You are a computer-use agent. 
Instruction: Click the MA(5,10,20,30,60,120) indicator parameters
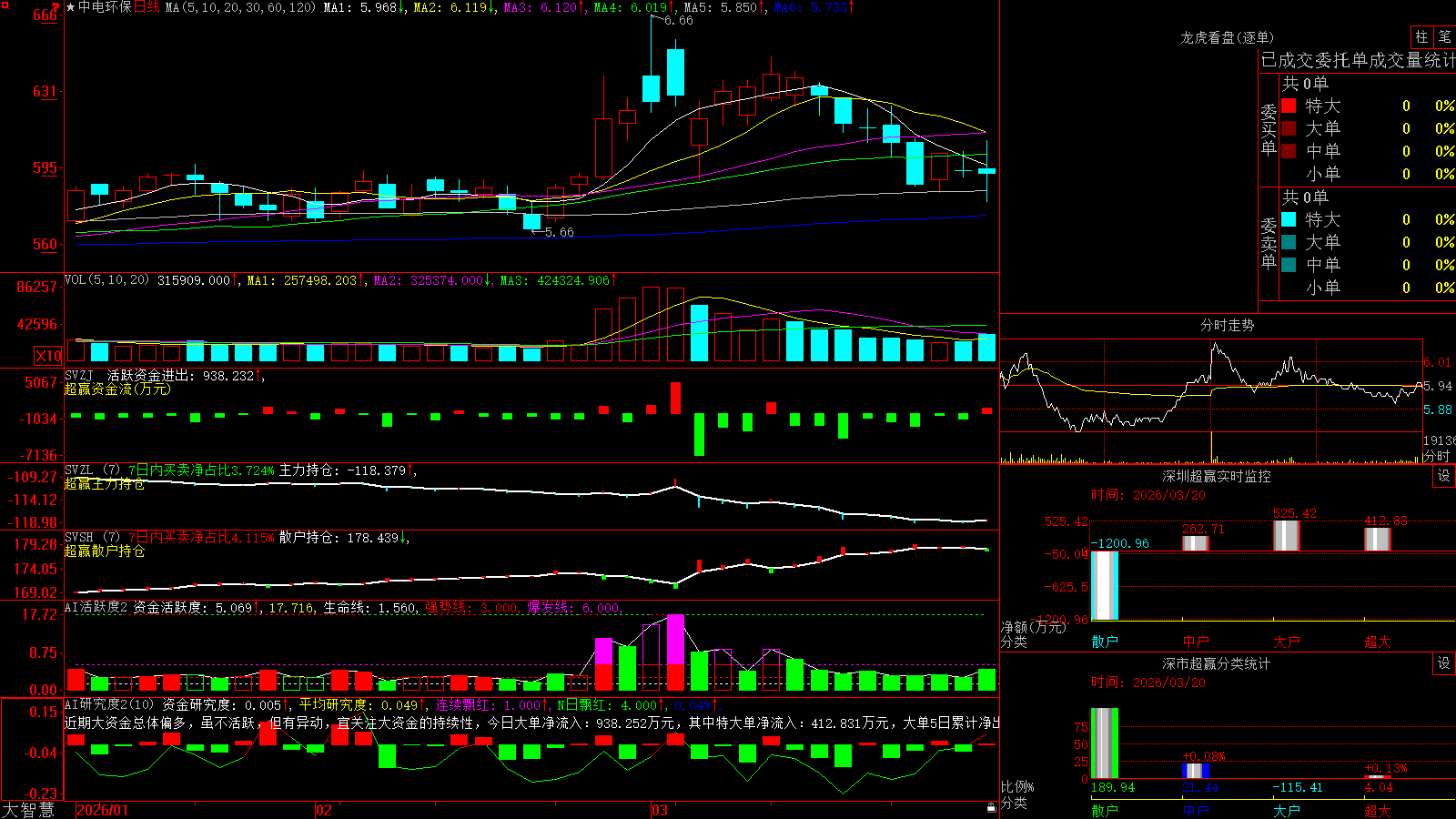click(x=240, y=7)
